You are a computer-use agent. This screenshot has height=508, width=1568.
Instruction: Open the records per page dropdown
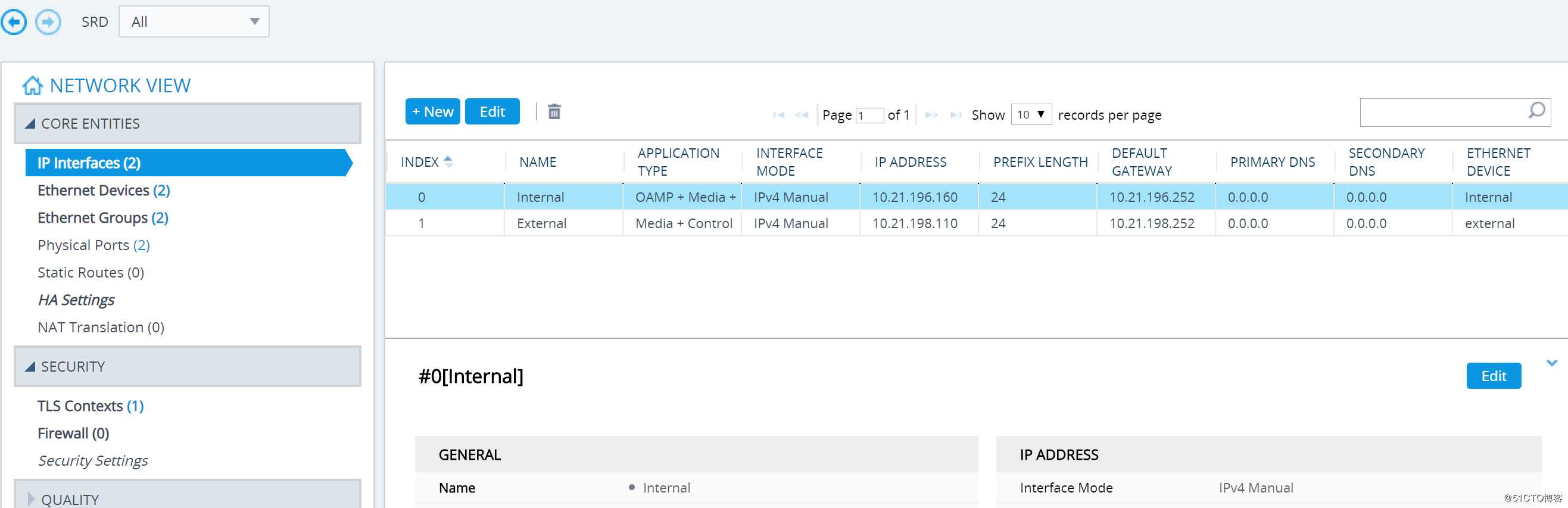[x=1031, y=114]
